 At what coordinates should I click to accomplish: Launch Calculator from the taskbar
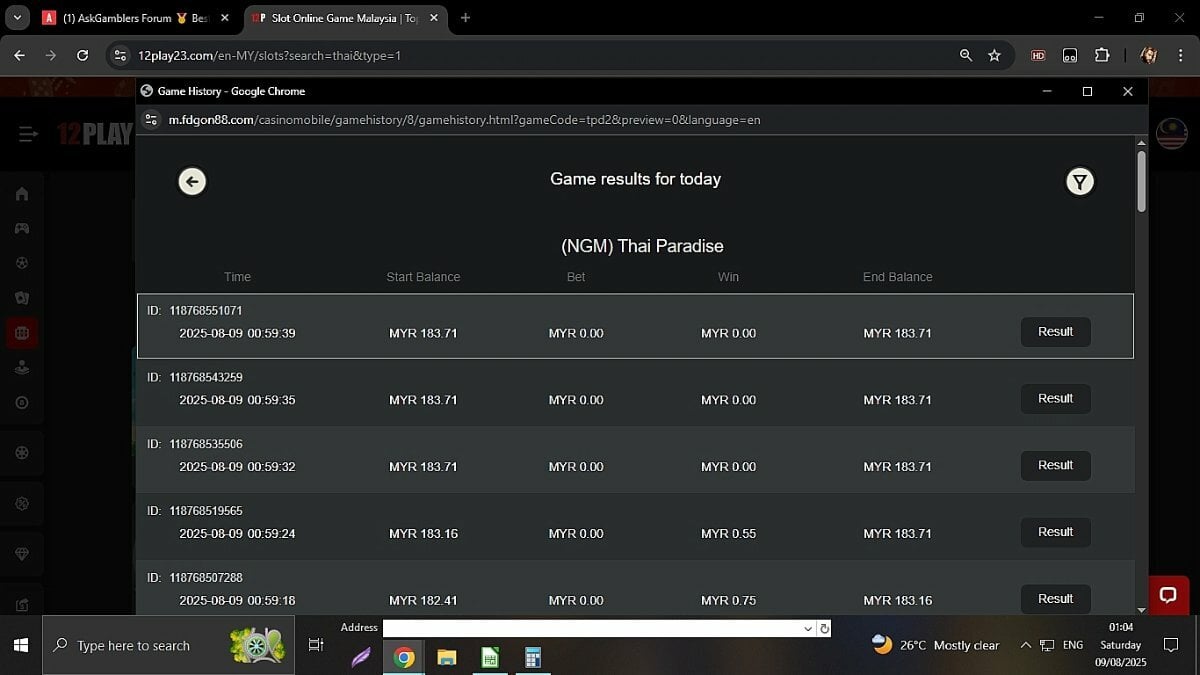point(533,657)
